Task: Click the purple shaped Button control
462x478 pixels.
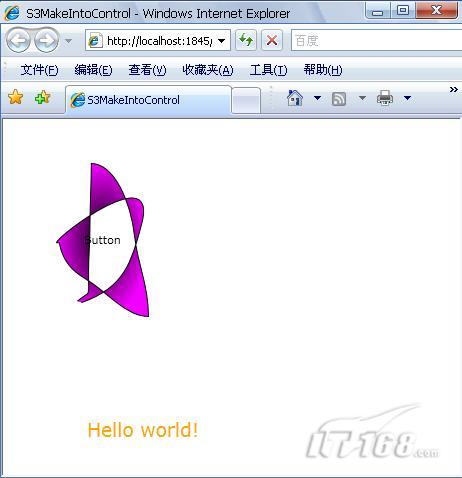Action: tap(103, 240)
